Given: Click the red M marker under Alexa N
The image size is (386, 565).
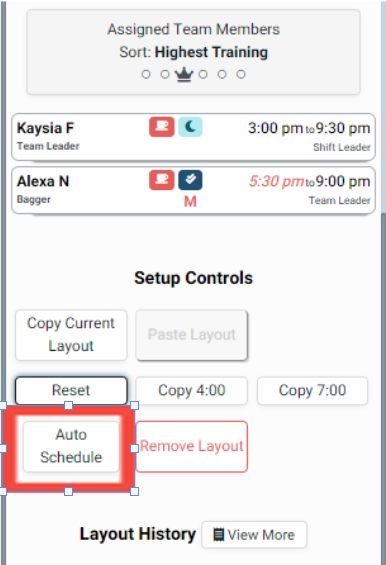Looking at the screenshot, I should 190,201.
